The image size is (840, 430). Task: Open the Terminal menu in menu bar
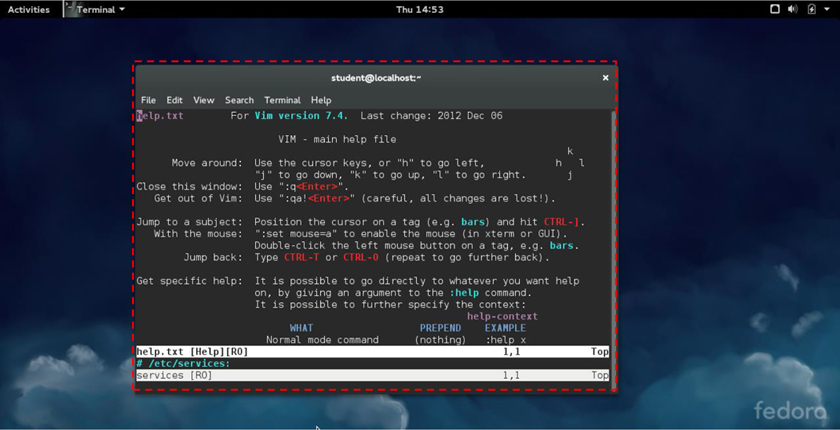point(282,100)
